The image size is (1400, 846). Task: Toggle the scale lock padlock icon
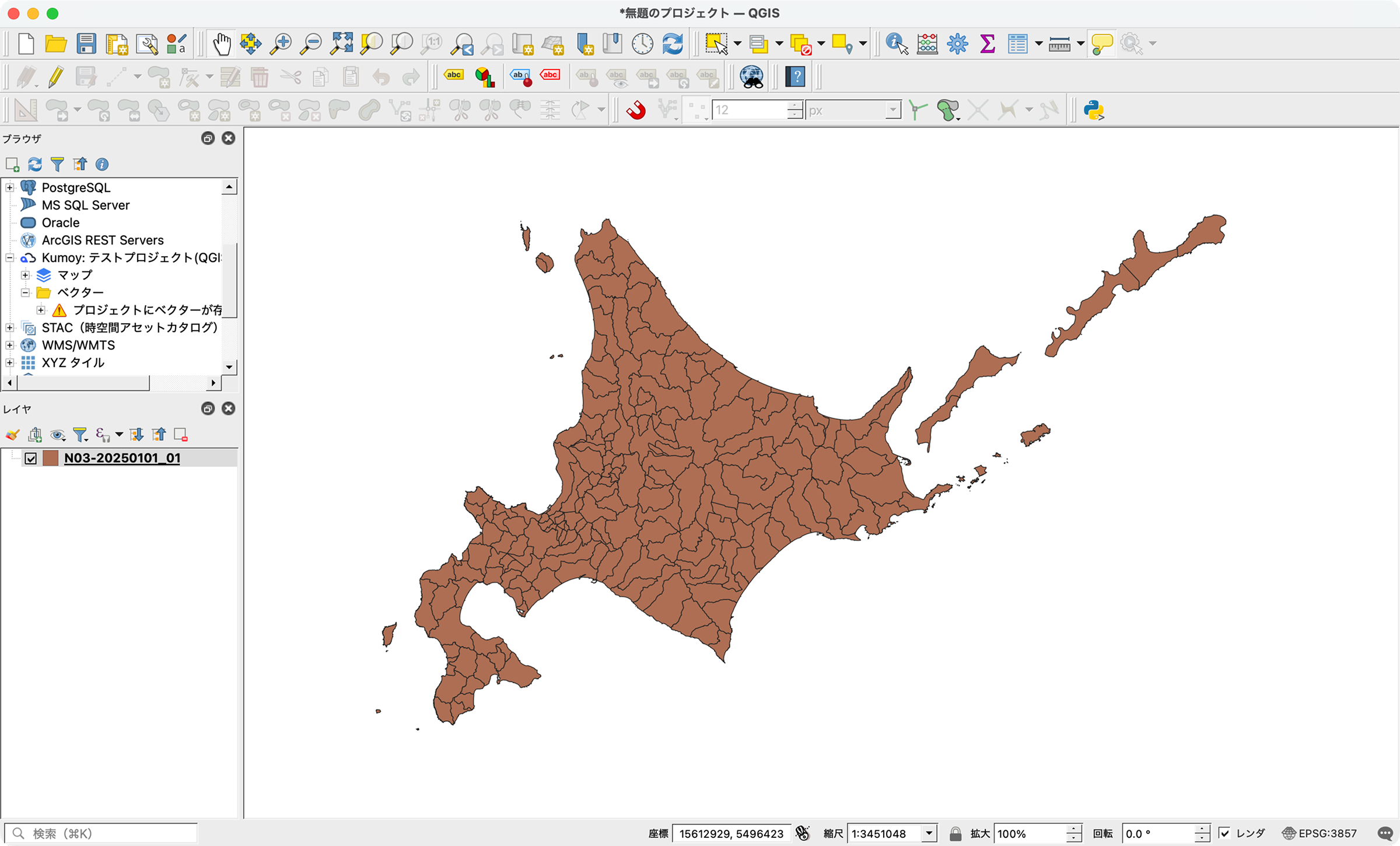pos(955,833)
